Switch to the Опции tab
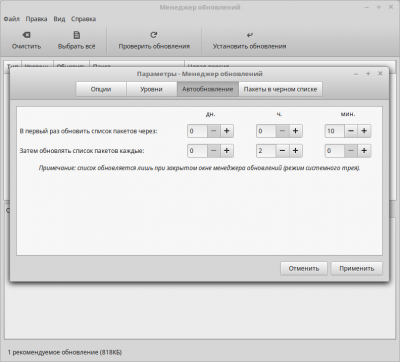Image resolution: width=400 pixels, height=362 pixels. coord(101,89)
